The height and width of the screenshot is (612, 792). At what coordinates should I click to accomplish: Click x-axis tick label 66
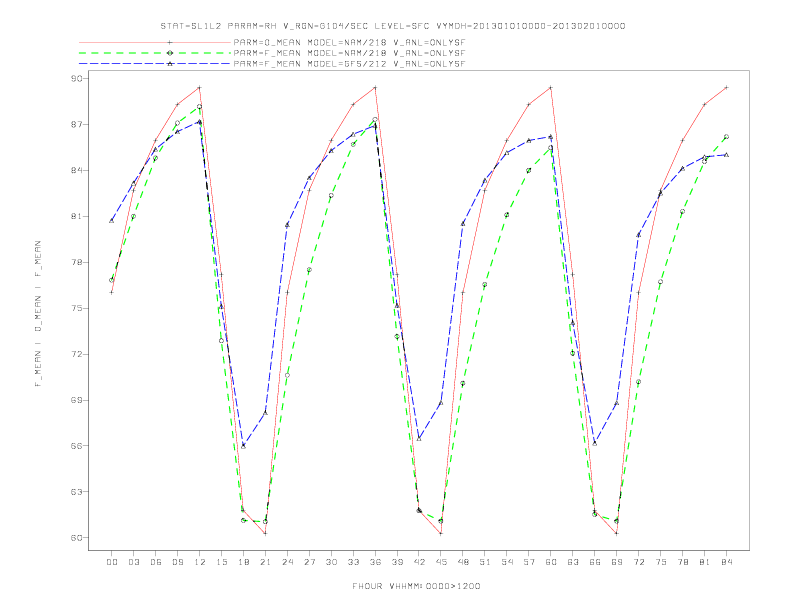click(595, 562)
